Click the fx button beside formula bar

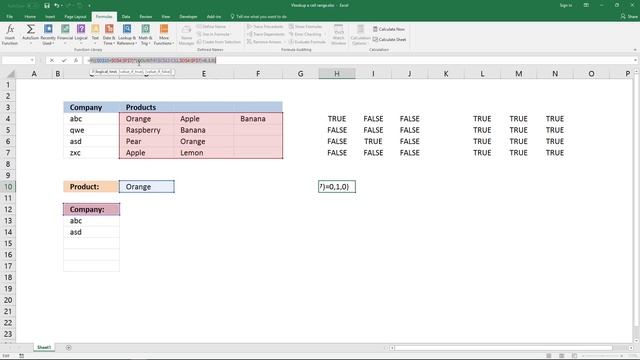tap(76, 60)
